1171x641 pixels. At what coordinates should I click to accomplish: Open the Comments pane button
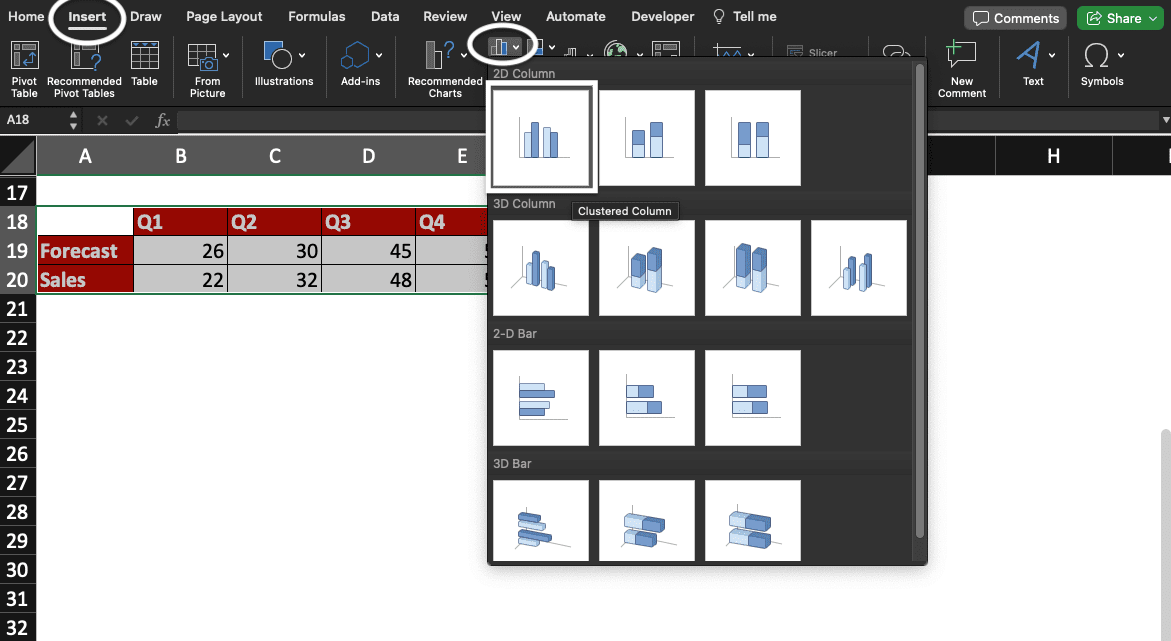tap(1016, 18)
